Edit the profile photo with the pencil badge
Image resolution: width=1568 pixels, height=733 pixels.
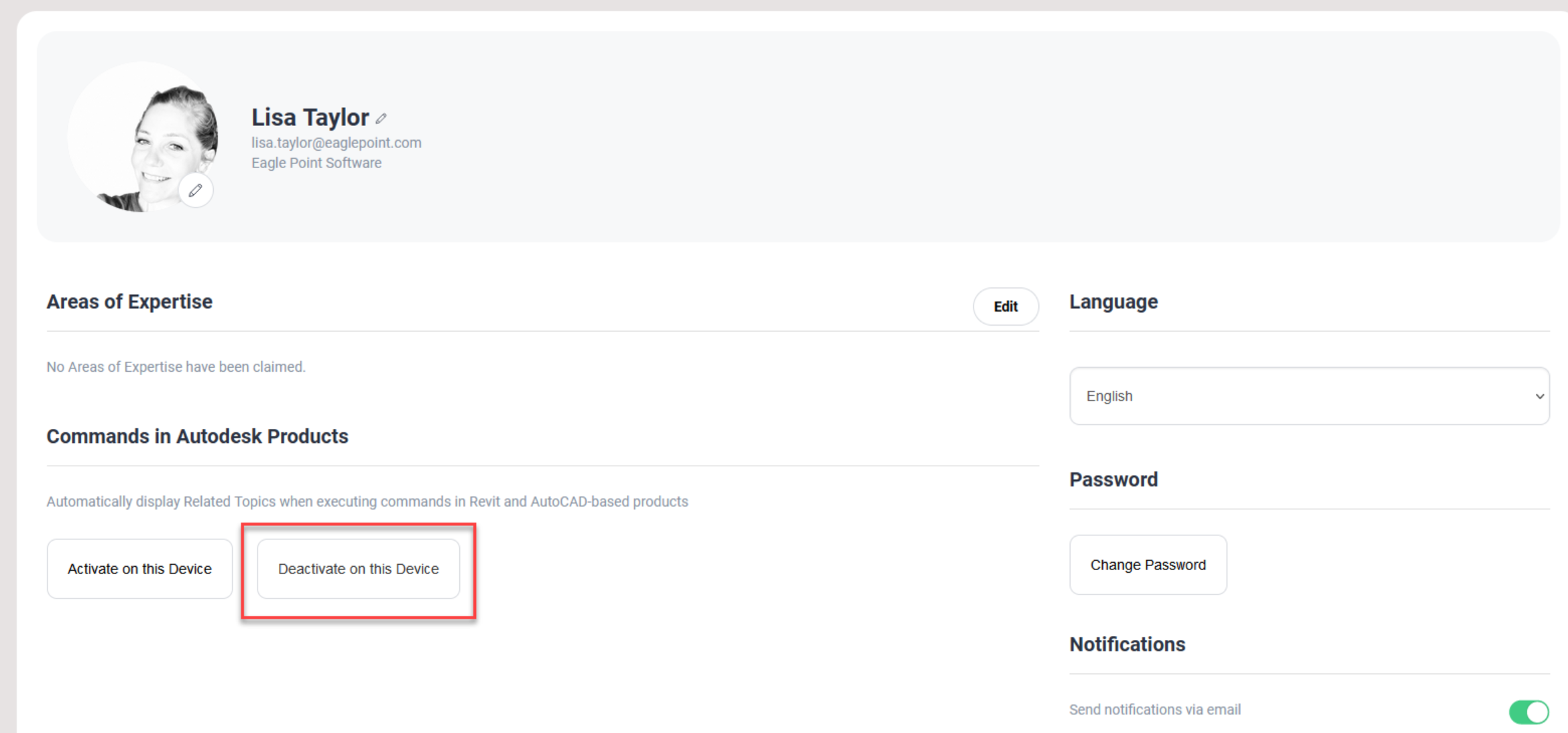click(196, 191)
